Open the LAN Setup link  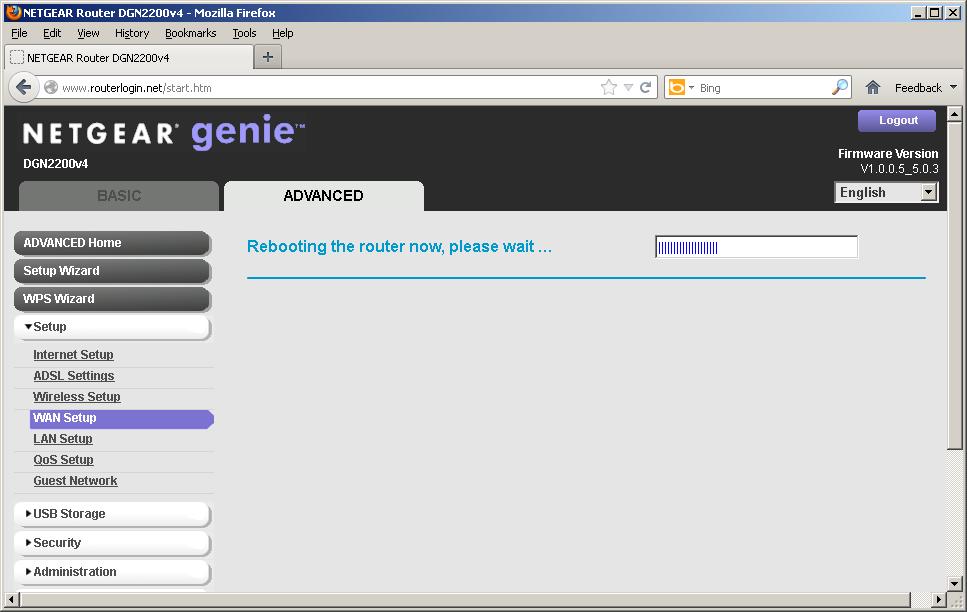[x=63, y=439]
